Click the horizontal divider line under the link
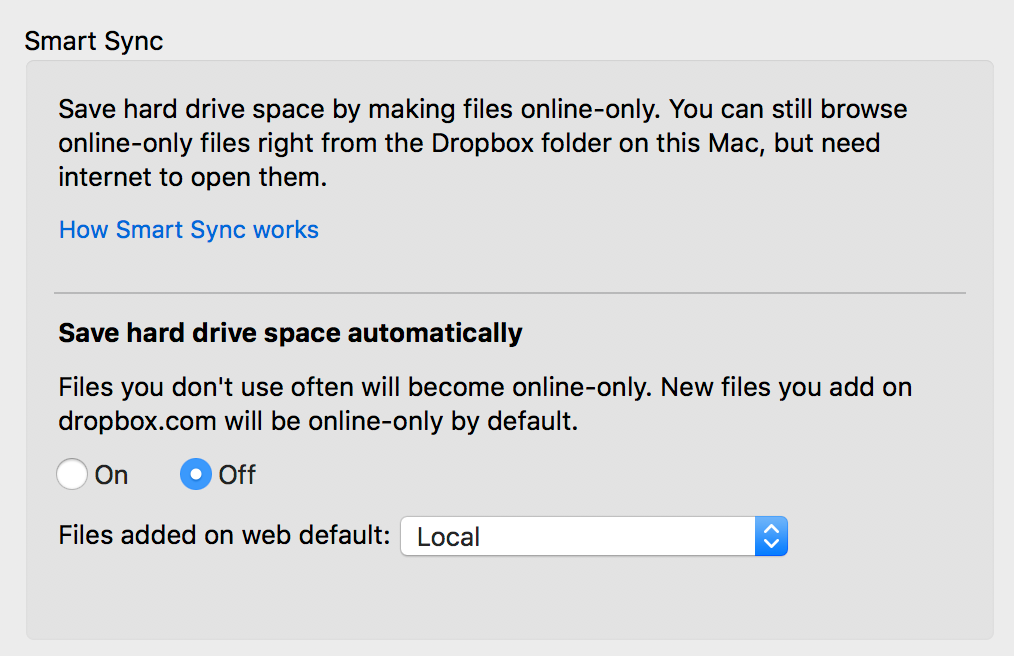The width and height of the screenshot is (1014, 656). [x=510, y=293]
